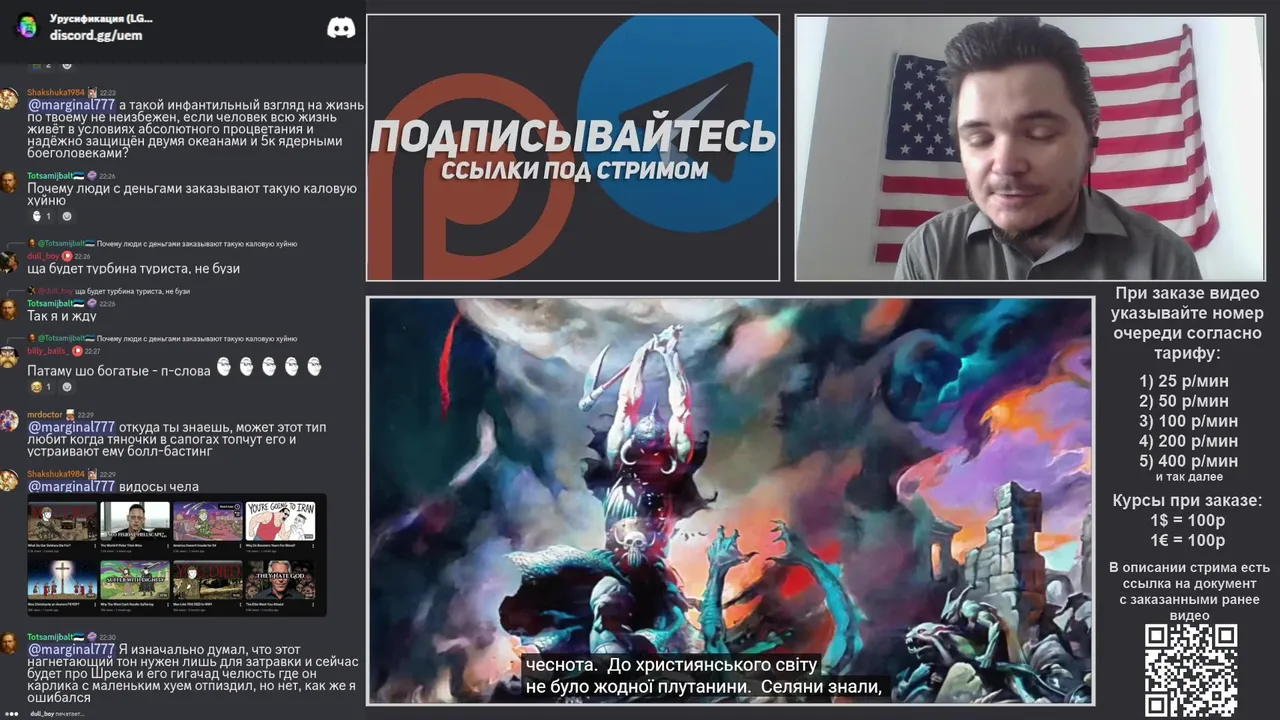The height and width of the screenshot is (720, 1280).
Task: Open the 'THEY HATE GOD' video thumbnail
Action: 281,579
